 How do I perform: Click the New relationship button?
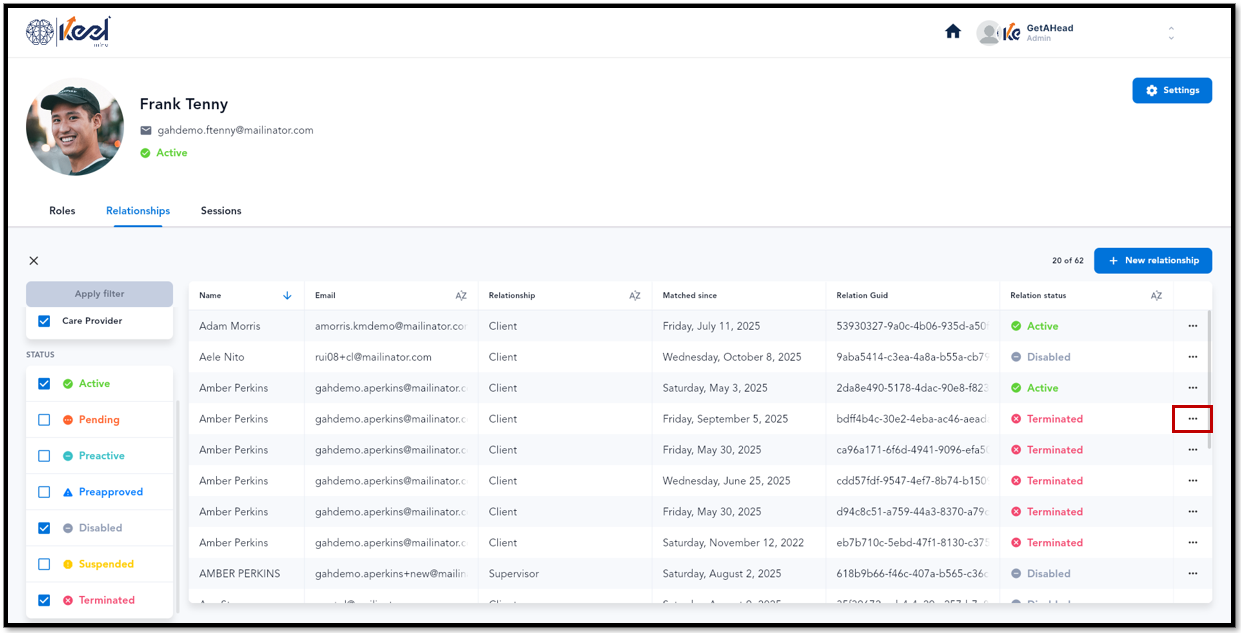(x=1153, y=261)
